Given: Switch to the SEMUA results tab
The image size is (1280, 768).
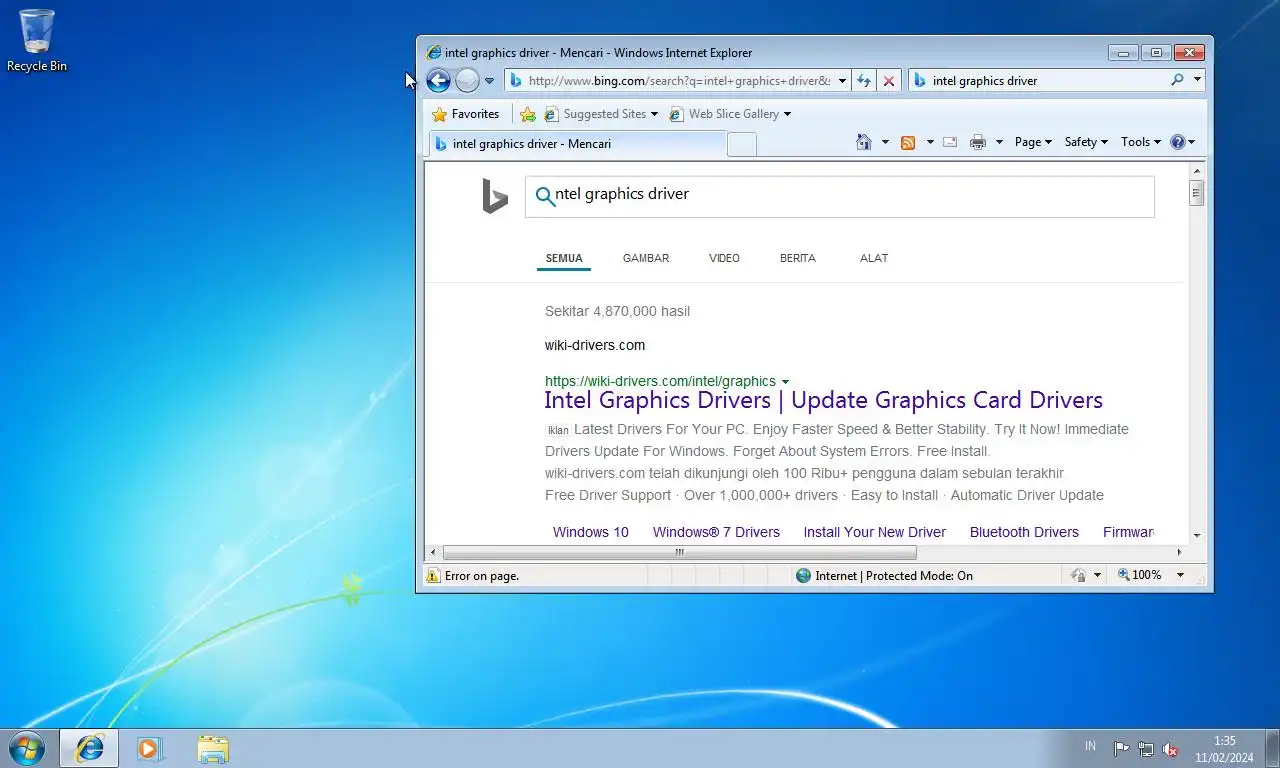Looking at the screenshot, I should pos(564,258).
